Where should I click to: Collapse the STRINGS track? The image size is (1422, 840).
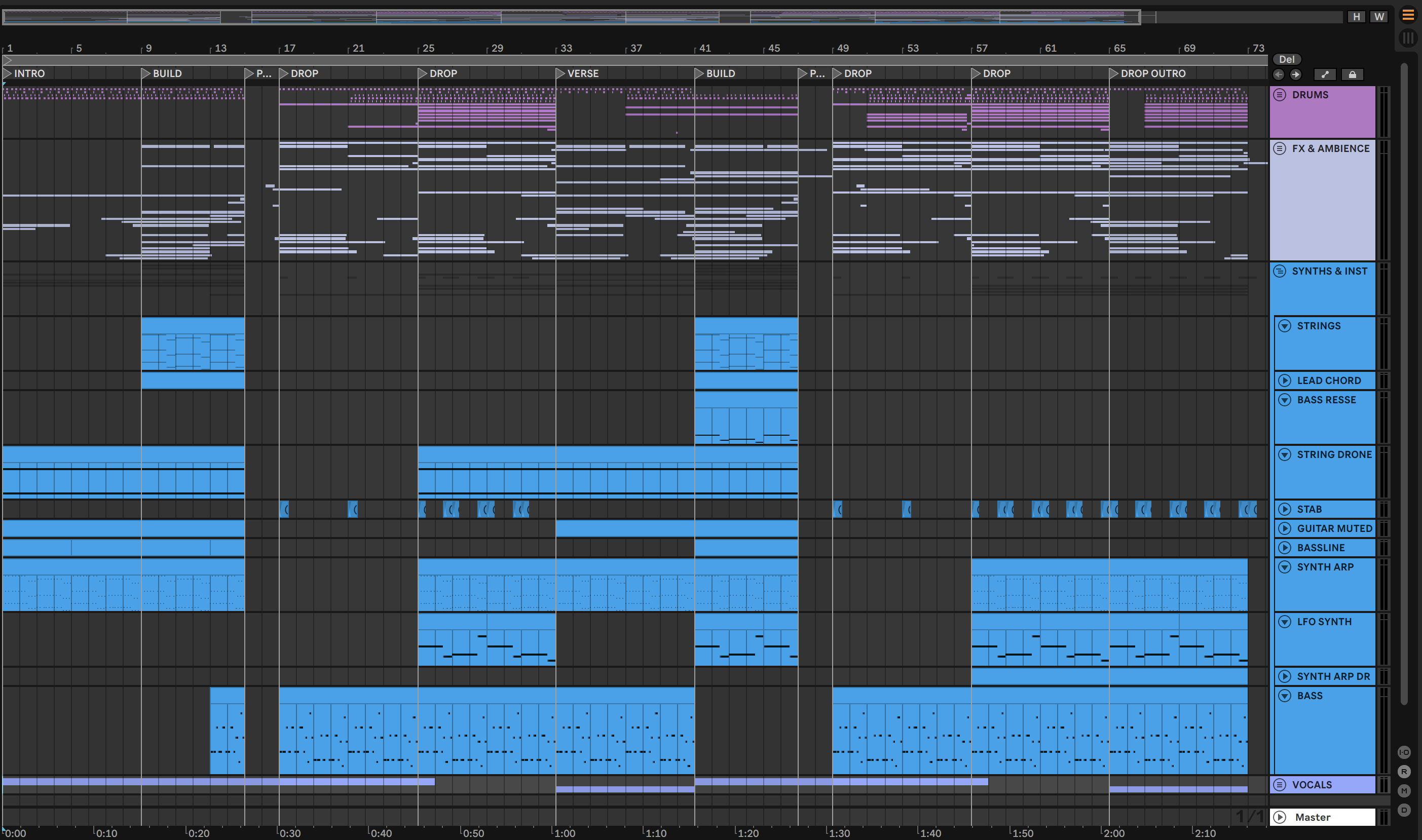[1285, 325]
